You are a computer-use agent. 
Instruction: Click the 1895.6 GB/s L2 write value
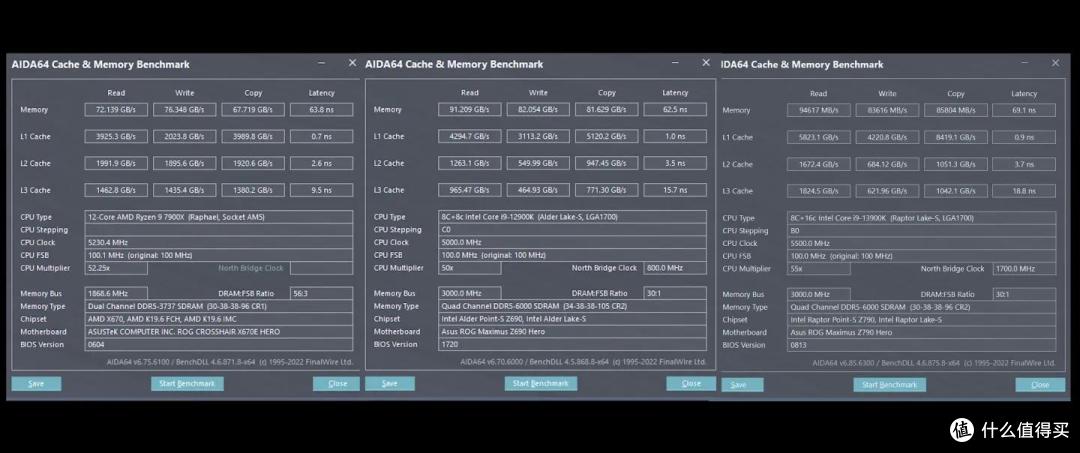click(x=185, y=163)
